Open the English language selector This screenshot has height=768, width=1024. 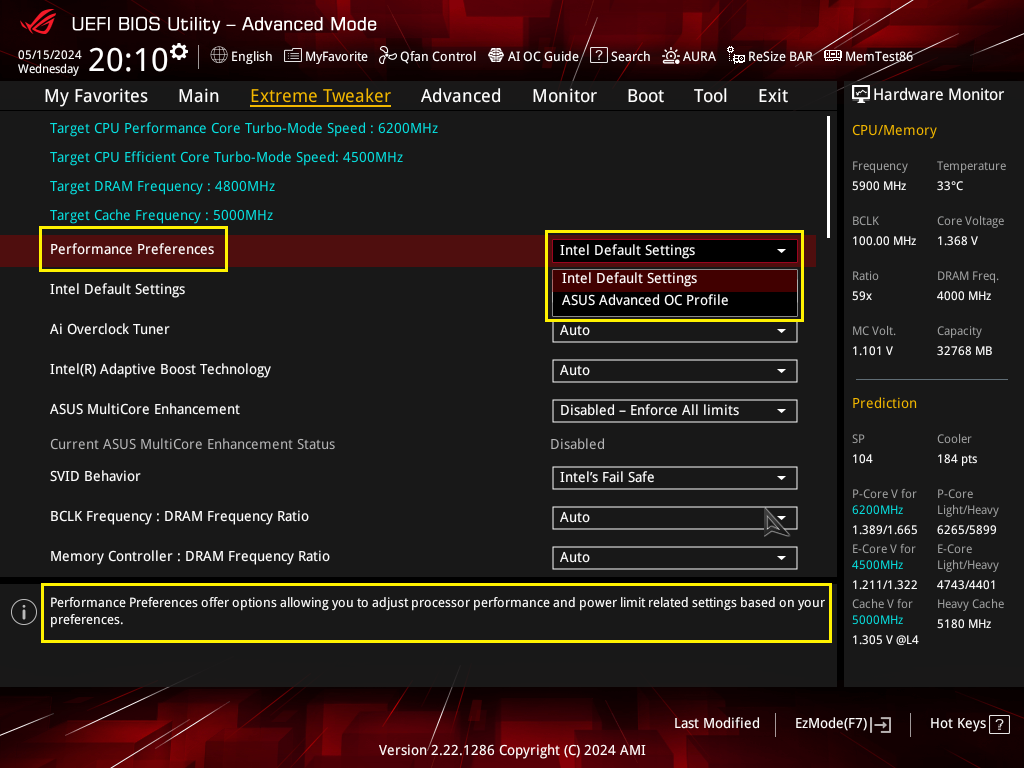[241, 57]
